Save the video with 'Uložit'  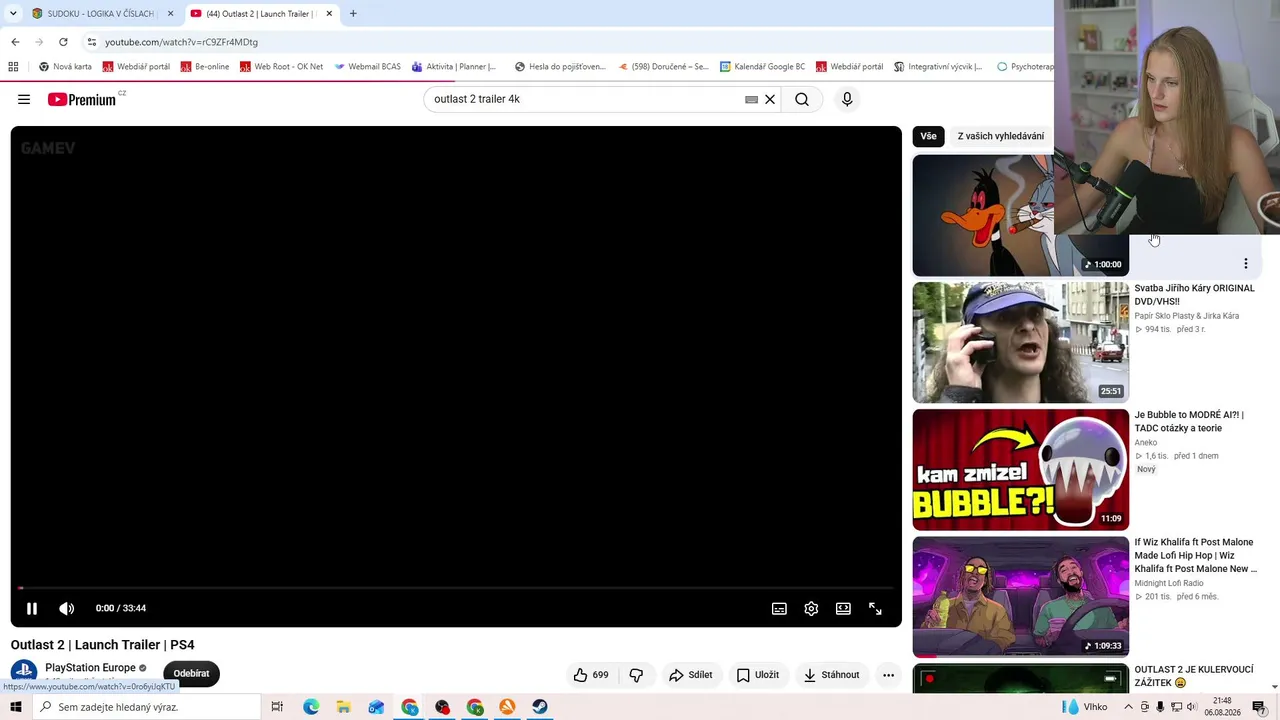[x=758, y=675]
